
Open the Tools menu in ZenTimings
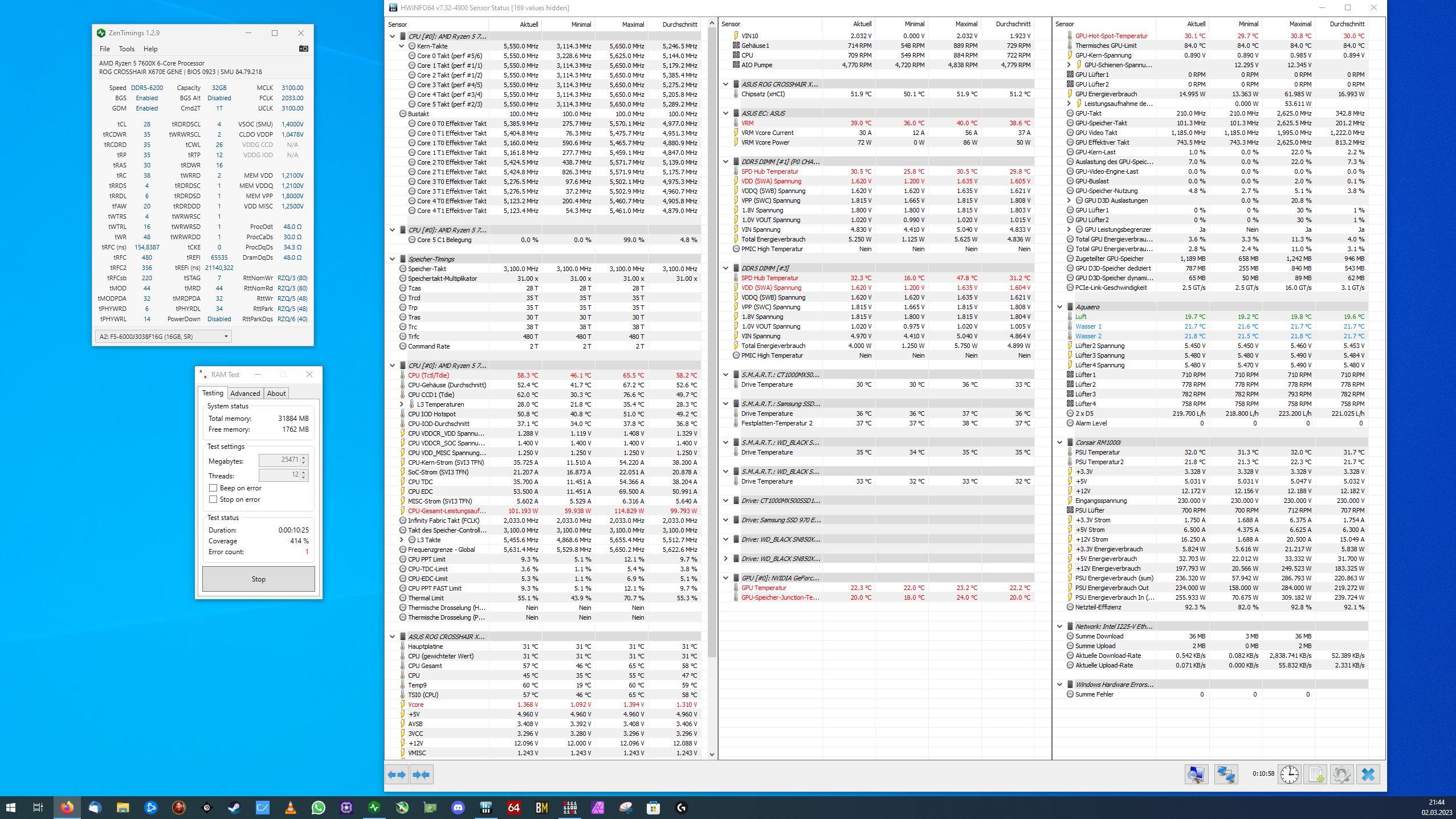click(x=127, y=49)
